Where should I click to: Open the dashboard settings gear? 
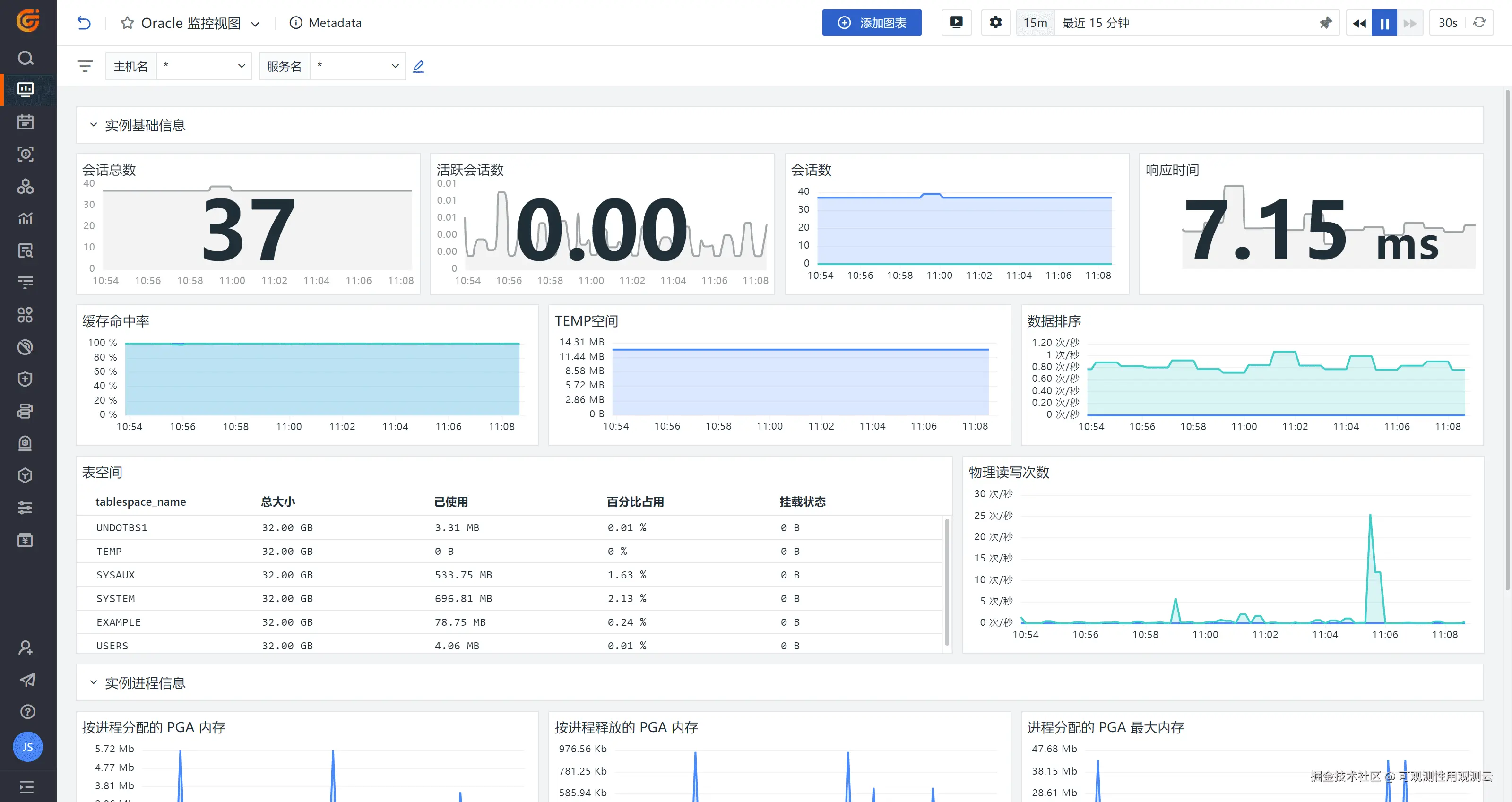point(995,23)
